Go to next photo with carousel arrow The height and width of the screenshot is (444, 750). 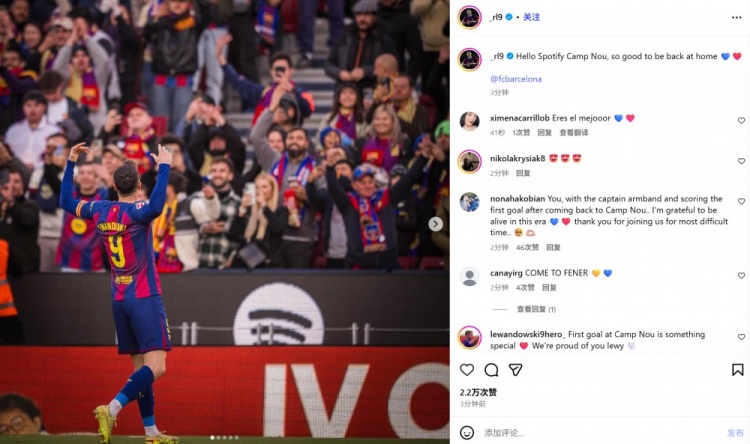pos(435,224)
